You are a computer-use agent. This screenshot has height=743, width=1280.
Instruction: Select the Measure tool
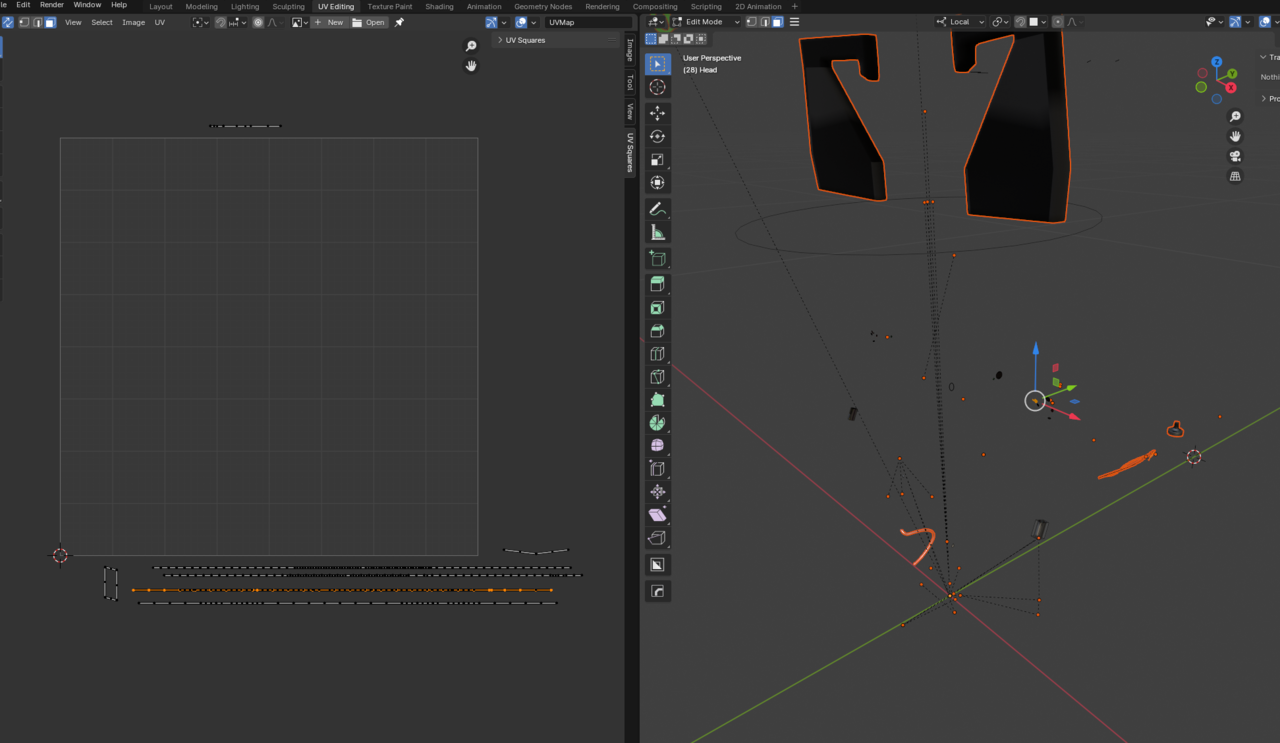tap(657, 232)
